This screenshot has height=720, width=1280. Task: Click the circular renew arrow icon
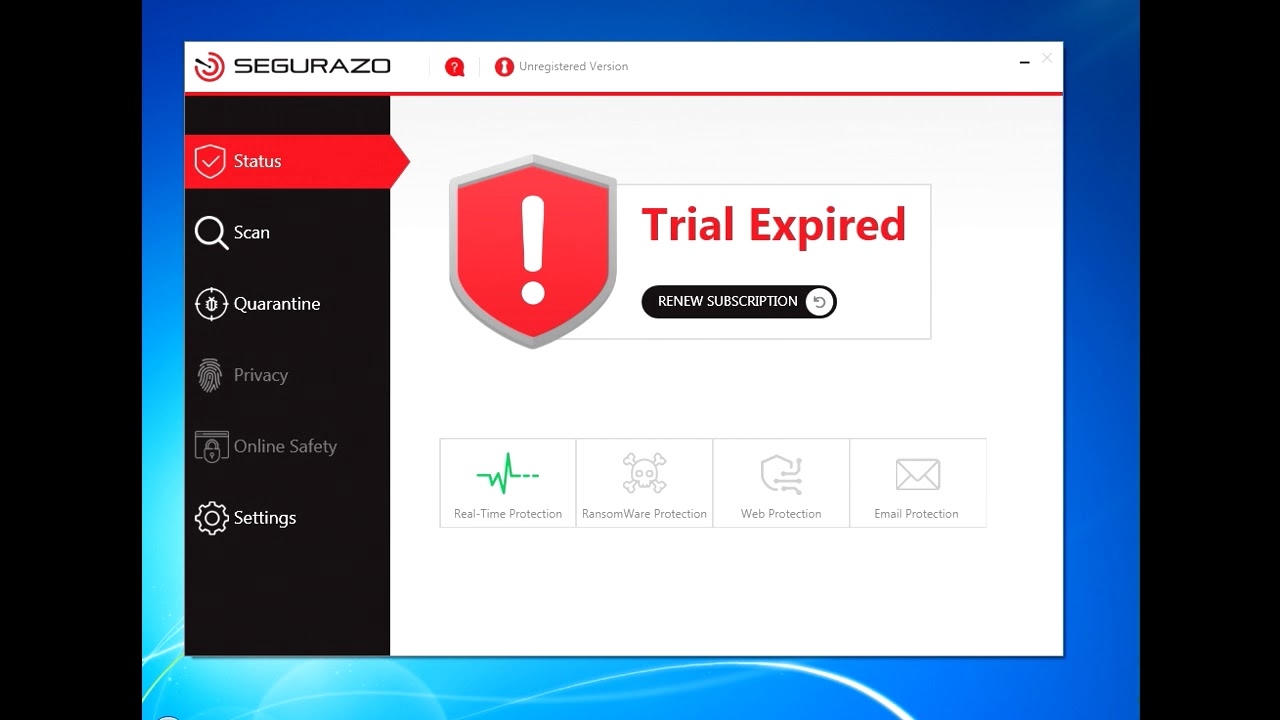tap(820, 302)
